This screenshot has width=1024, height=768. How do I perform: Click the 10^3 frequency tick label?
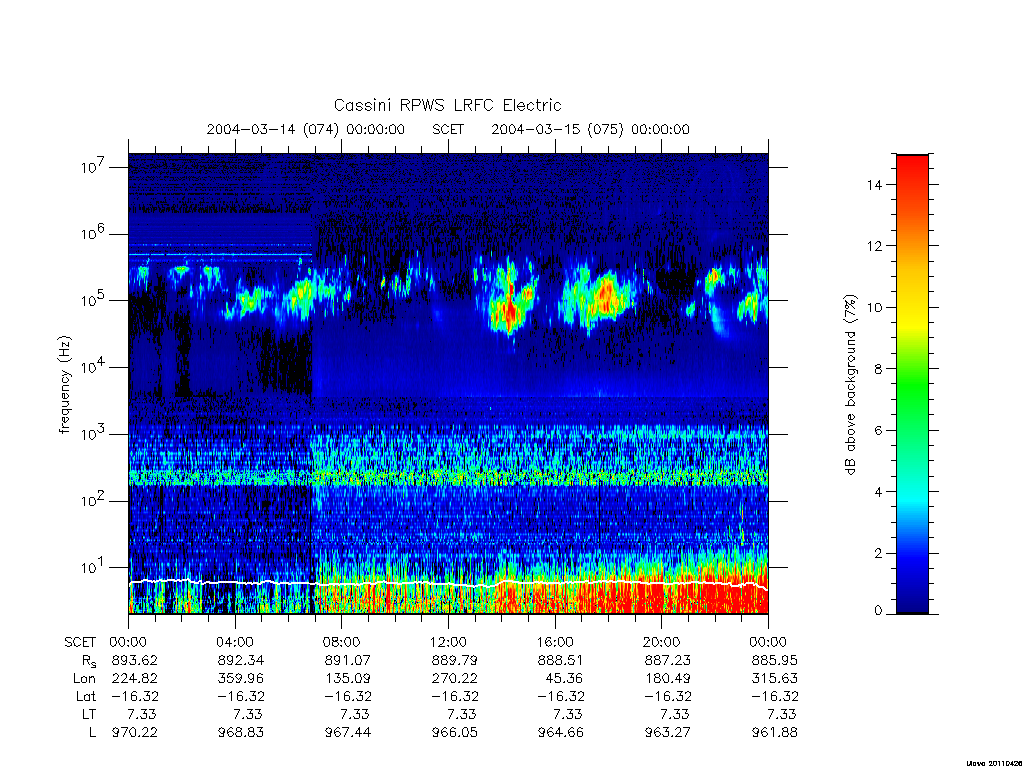93,433
